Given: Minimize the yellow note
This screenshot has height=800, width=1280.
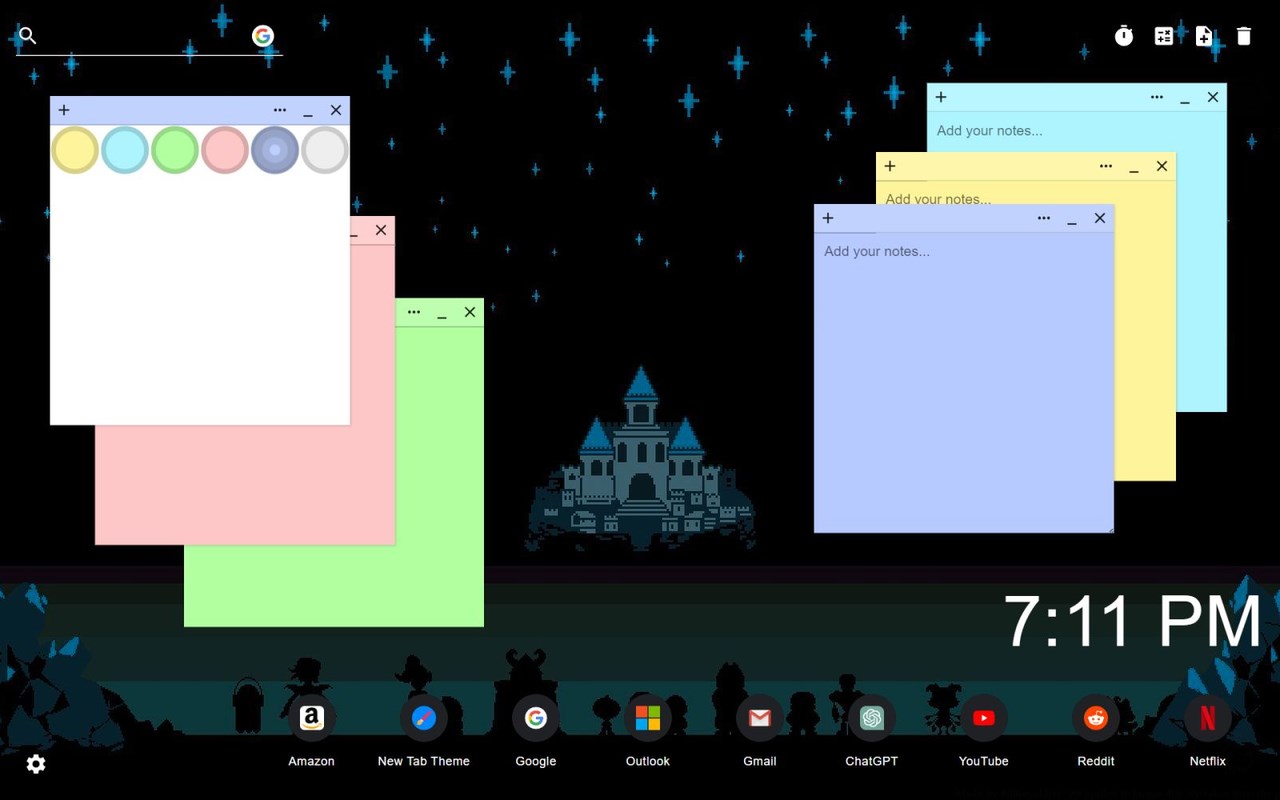Looking at the screenshot, I should (x=1134, y=167).
